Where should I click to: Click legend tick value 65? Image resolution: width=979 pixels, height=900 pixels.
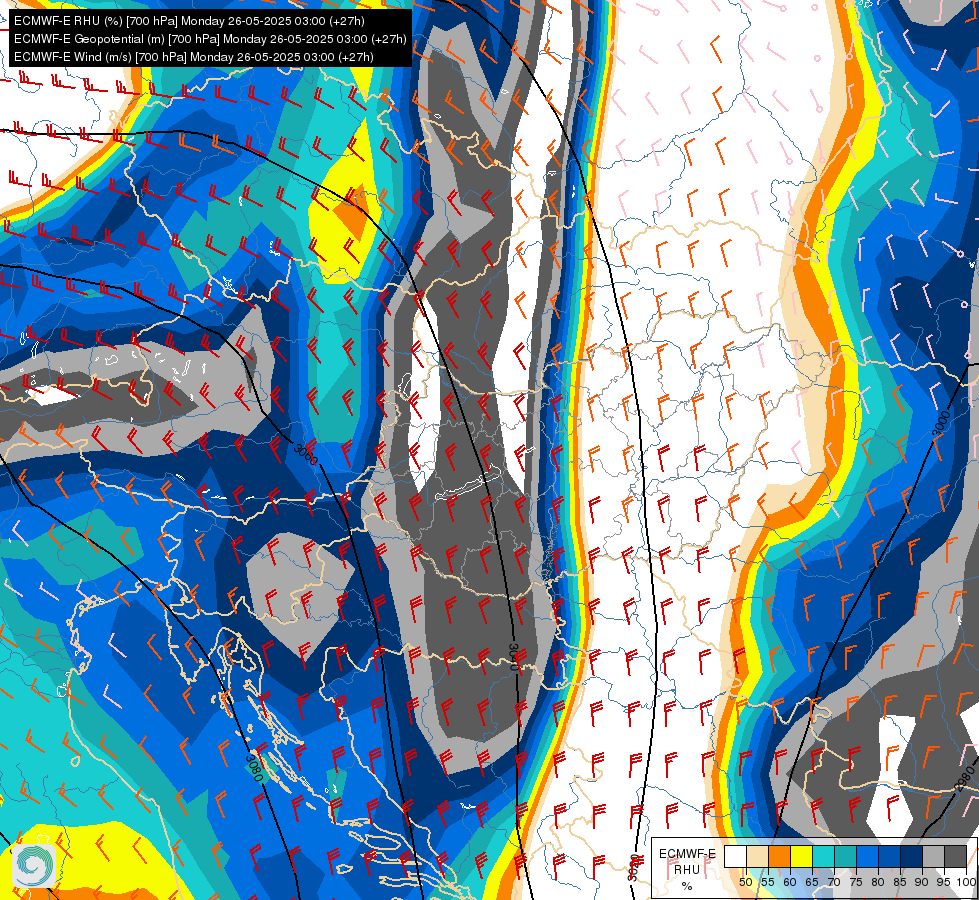click(x=812, y=882)
